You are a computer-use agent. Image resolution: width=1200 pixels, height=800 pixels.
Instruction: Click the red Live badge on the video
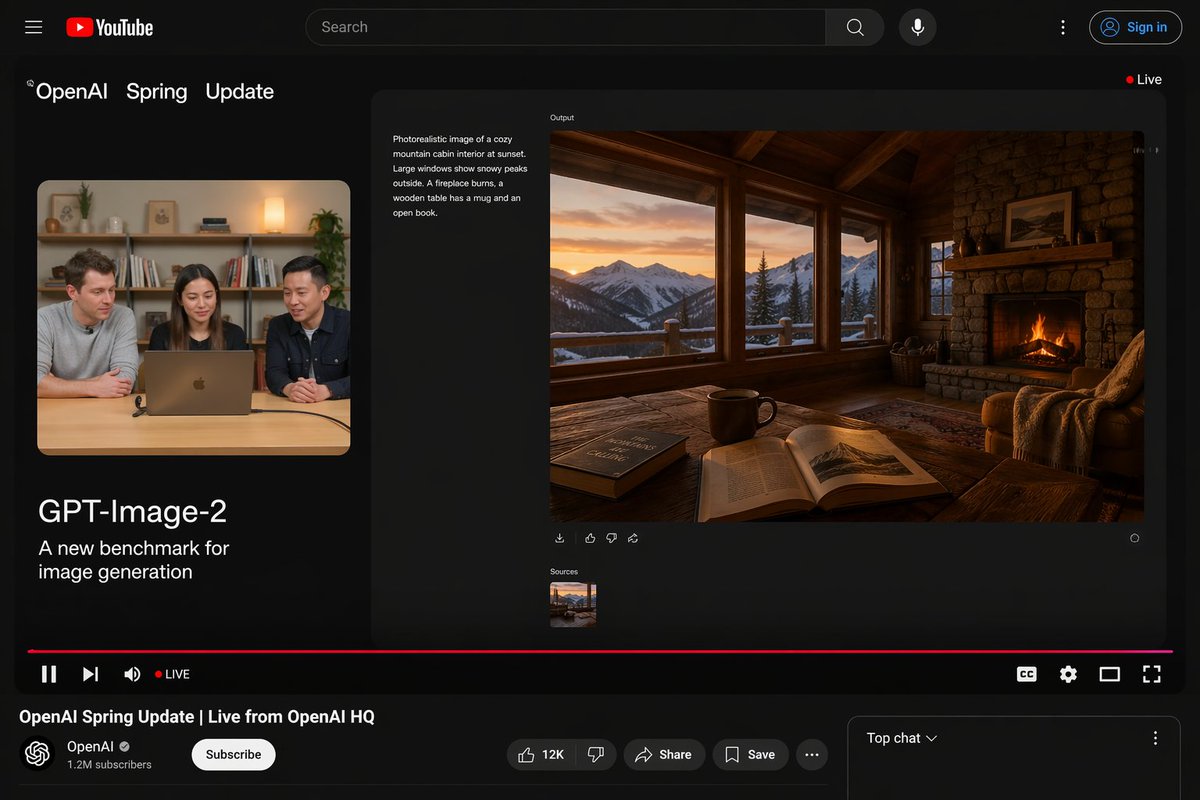click(x=1144, y=80)
